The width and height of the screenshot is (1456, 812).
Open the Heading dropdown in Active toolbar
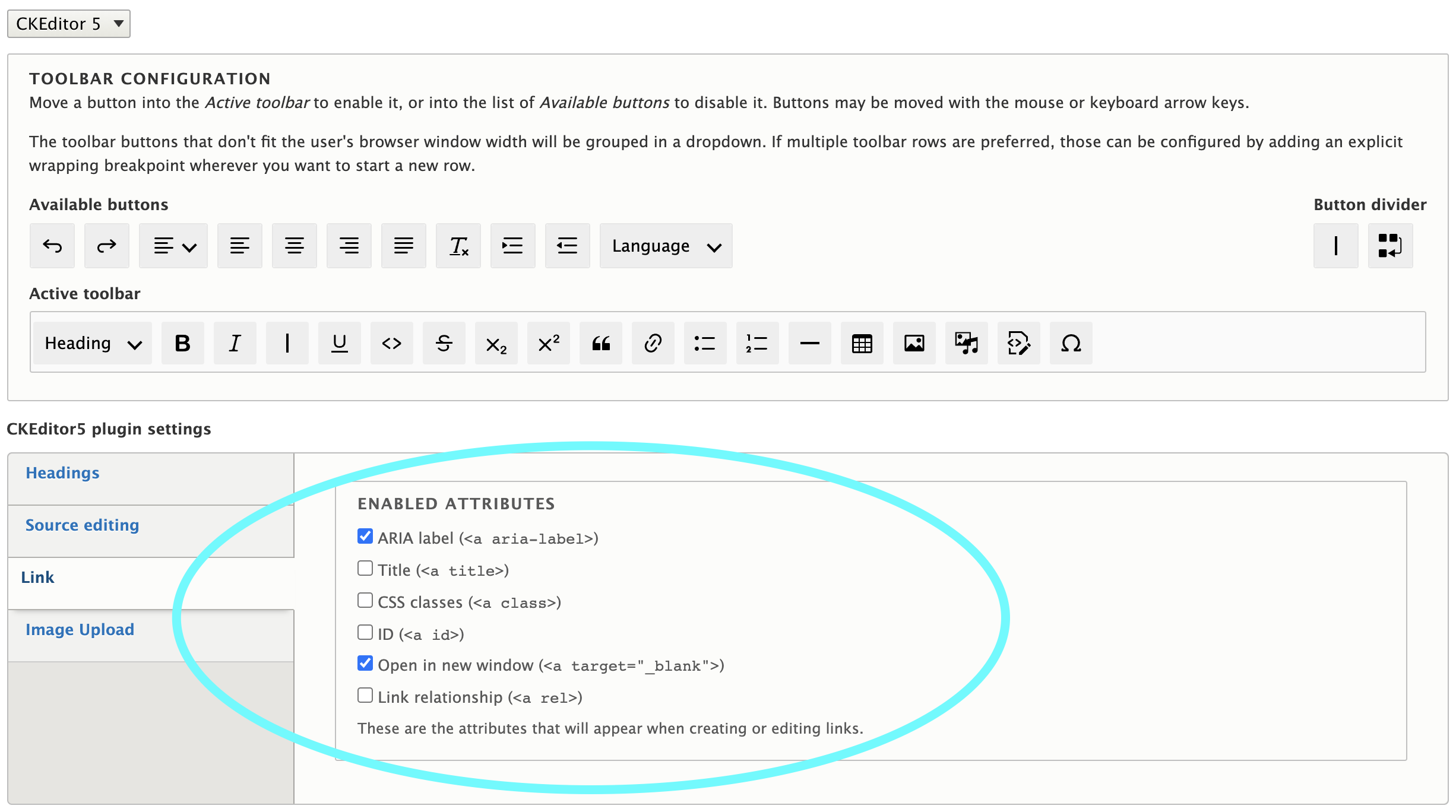(x=93, y=343)
